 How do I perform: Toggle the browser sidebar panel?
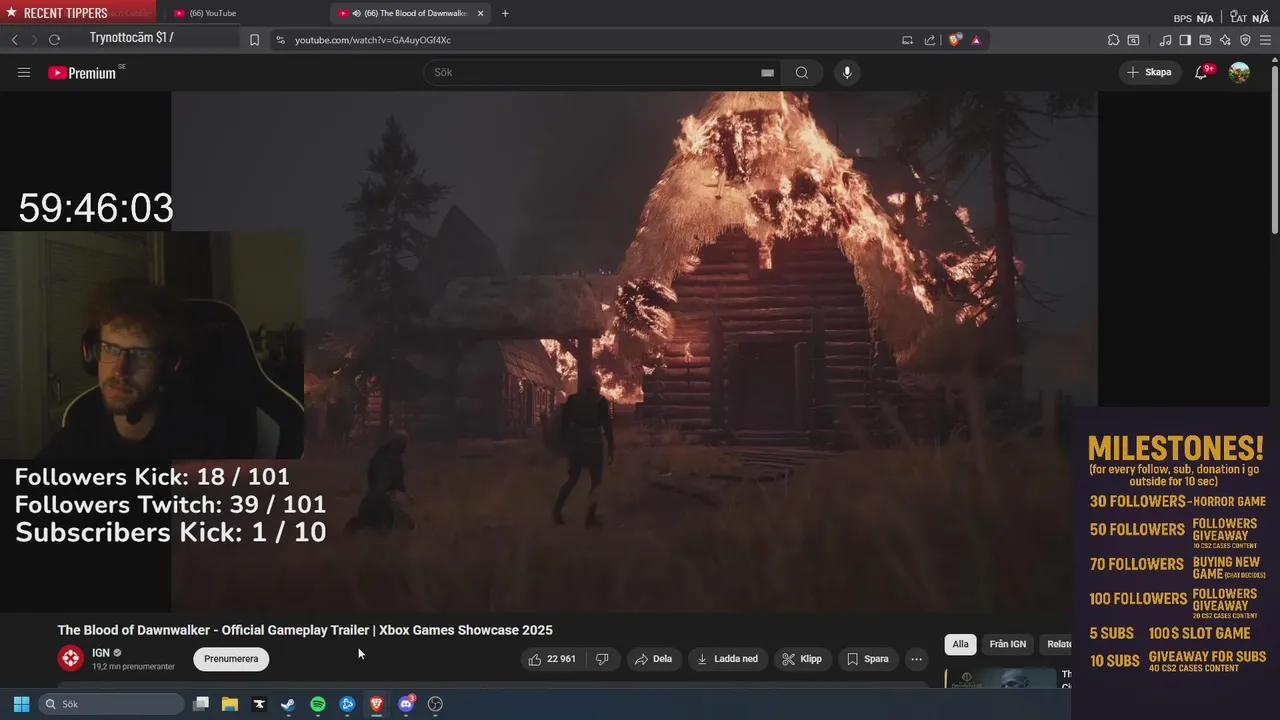1185,40
